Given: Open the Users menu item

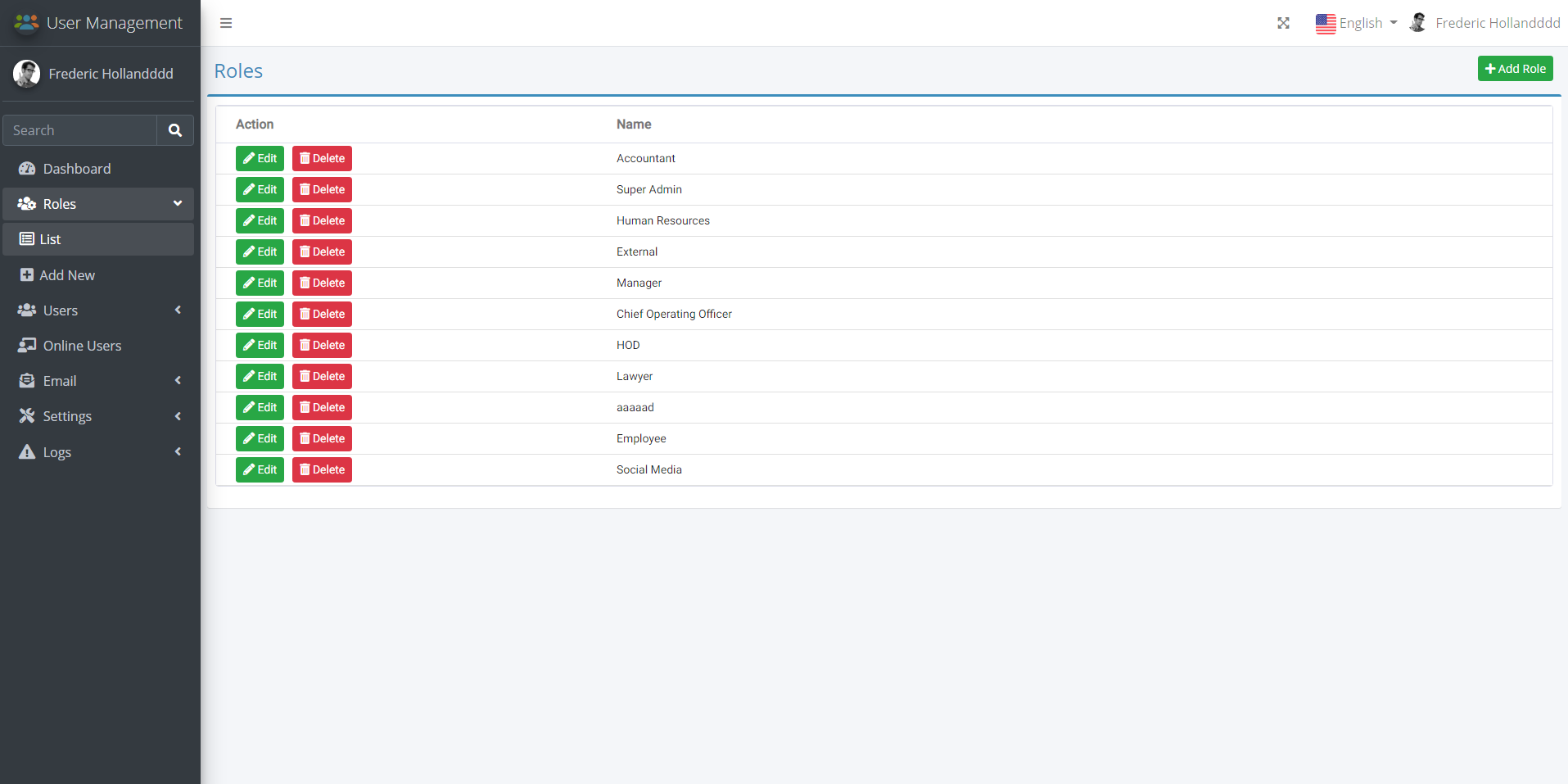Looking at the screenshot, I should [x=98, y=310].
